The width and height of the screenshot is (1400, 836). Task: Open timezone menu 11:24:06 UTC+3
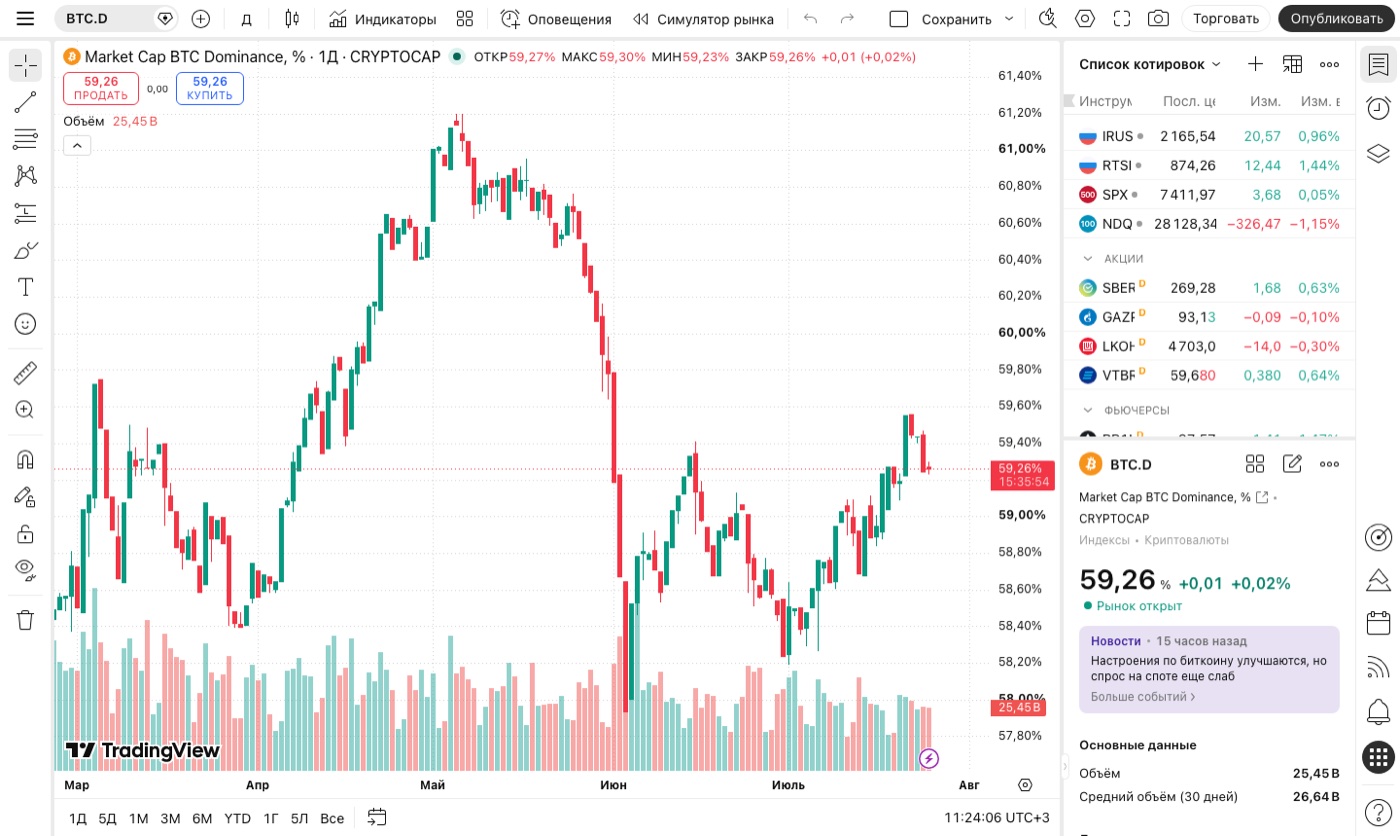[x=997, y=818]
